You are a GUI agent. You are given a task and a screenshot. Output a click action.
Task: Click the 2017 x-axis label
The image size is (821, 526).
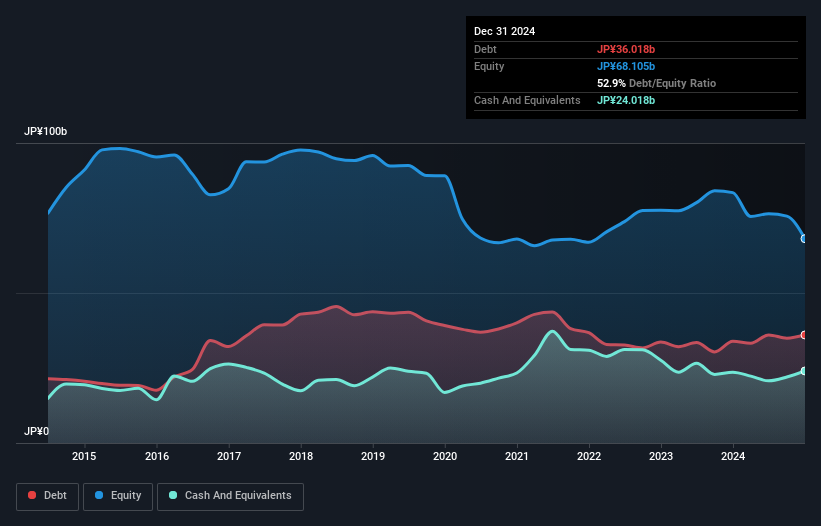tap(229, 456)
